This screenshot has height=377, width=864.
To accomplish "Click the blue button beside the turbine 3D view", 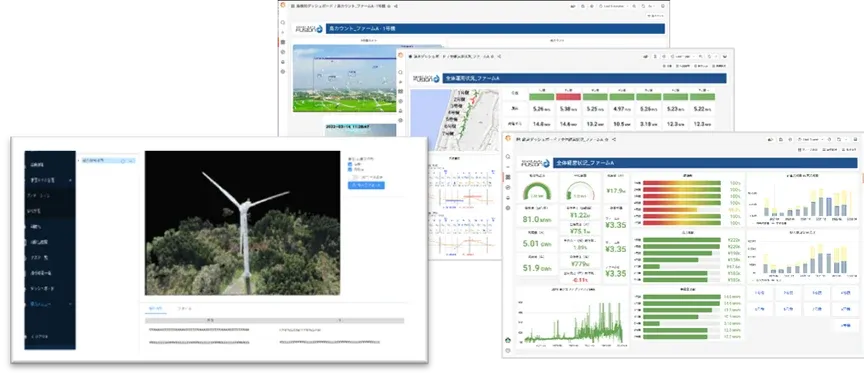I will pyautogui.click(x=366, y=185).
